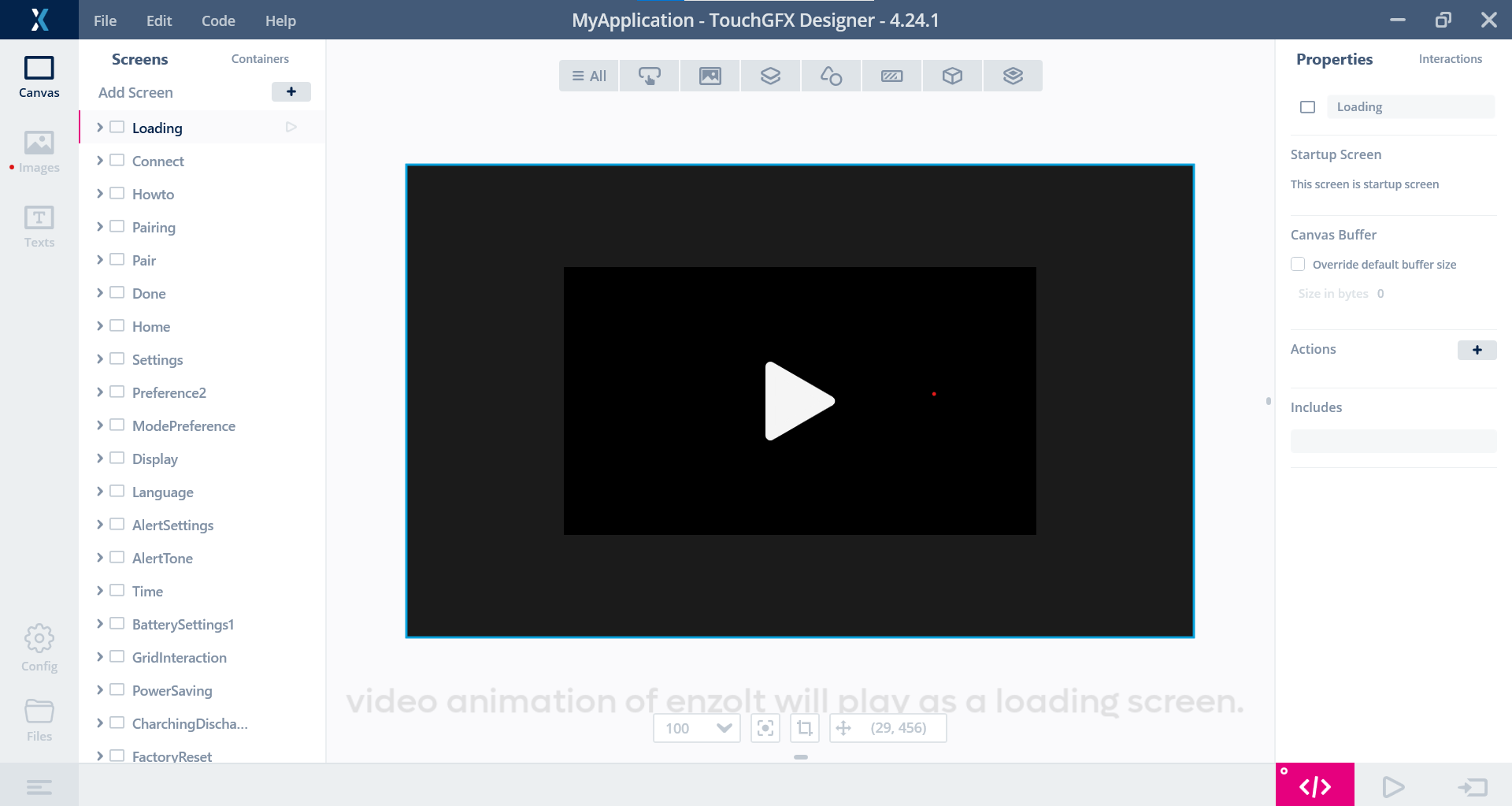Open the Texts panel in sidebar

(39, 226)
